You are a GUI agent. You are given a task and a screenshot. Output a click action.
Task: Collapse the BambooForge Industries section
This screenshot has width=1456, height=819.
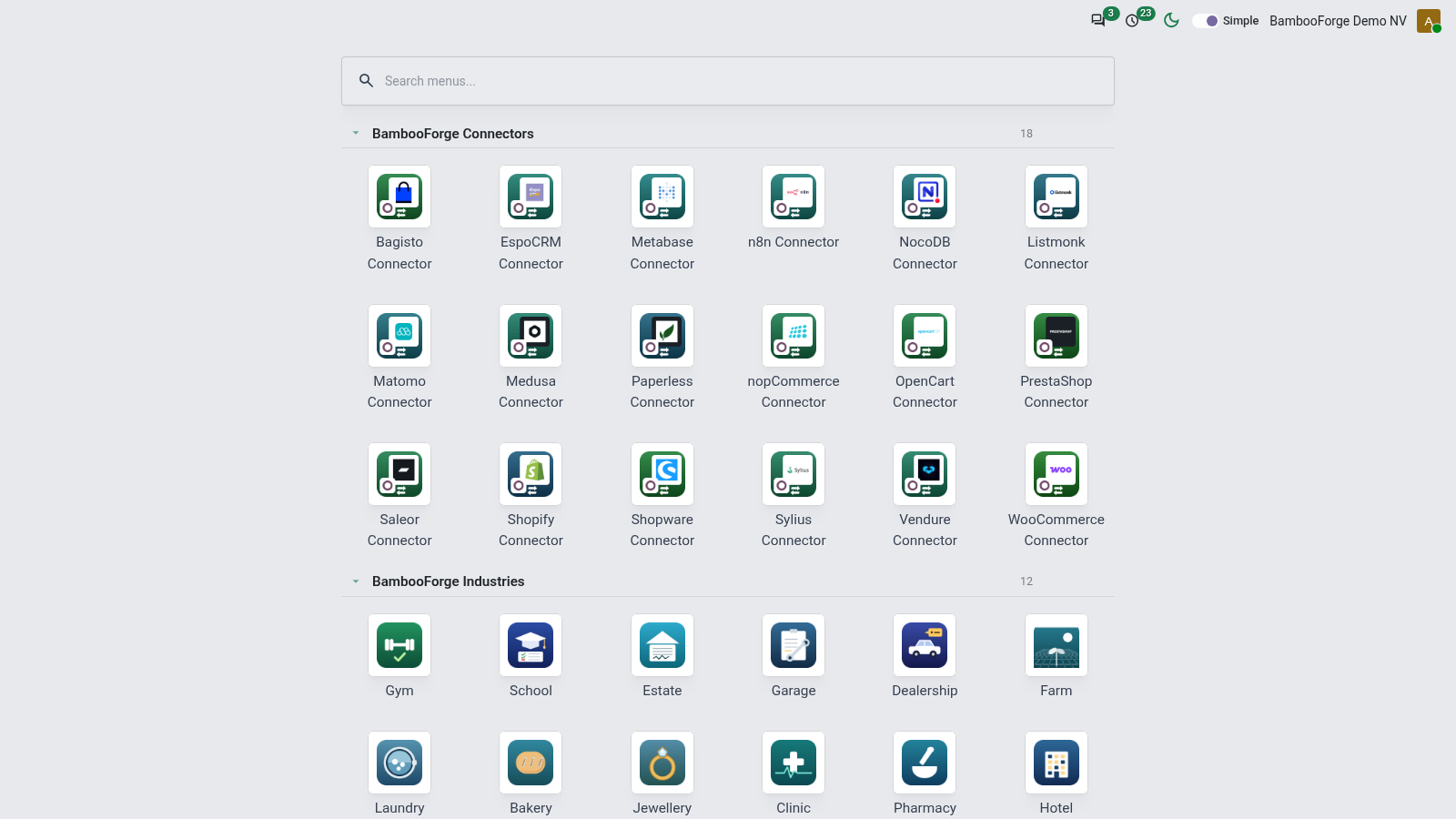(356, 581)
